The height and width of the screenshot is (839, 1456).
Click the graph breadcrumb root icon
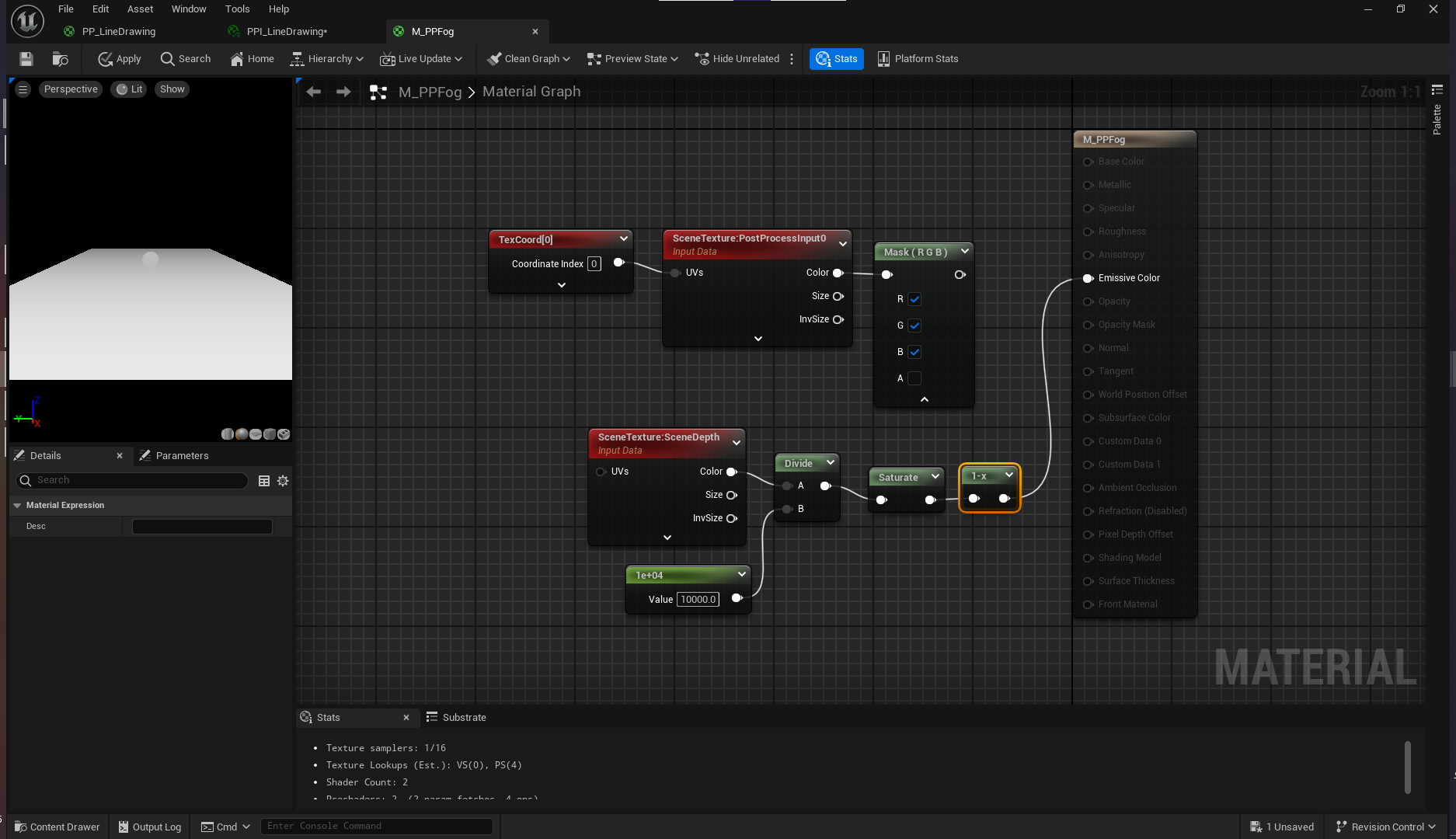(x=378, y=92)
